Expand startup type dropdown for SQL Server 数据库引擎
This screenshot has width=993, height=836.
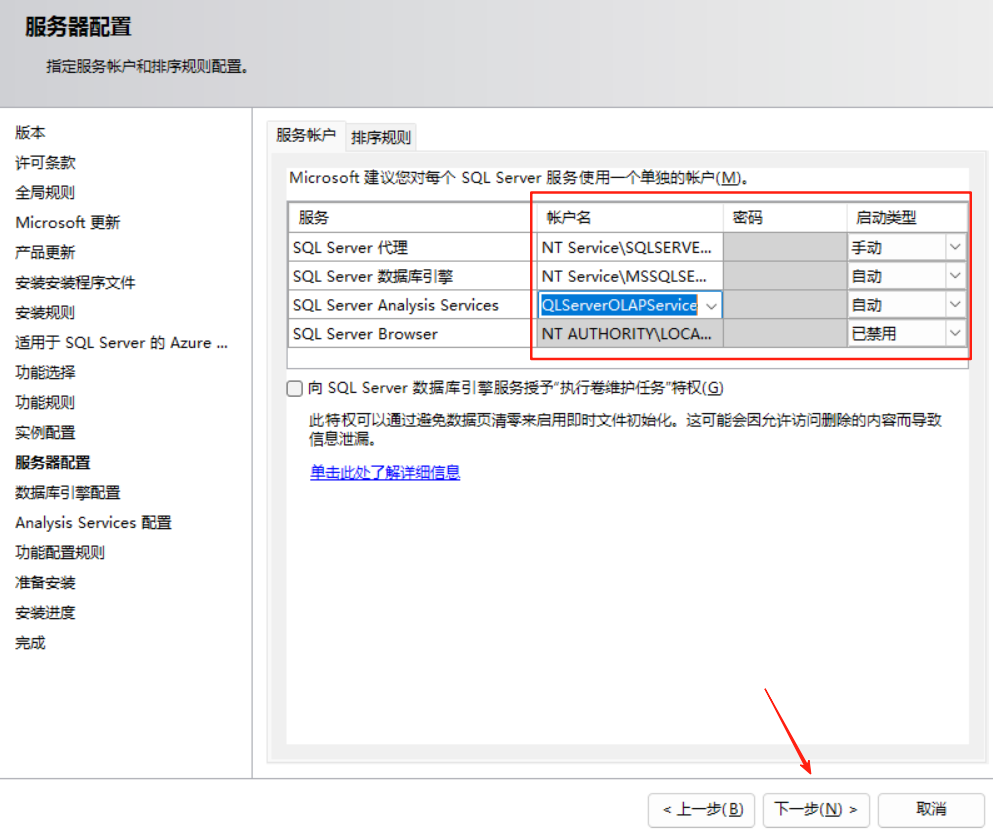click(955, 276)
